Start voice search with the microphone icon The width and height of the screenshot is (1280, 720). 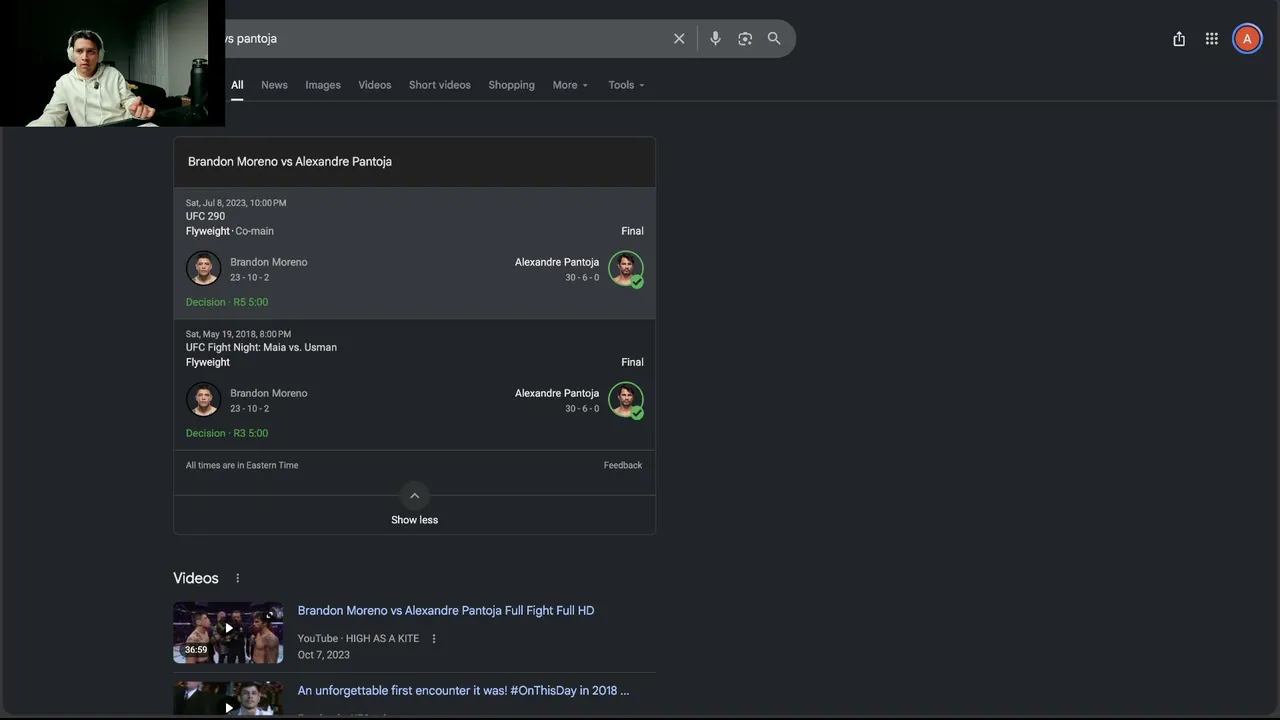(715, 39)
